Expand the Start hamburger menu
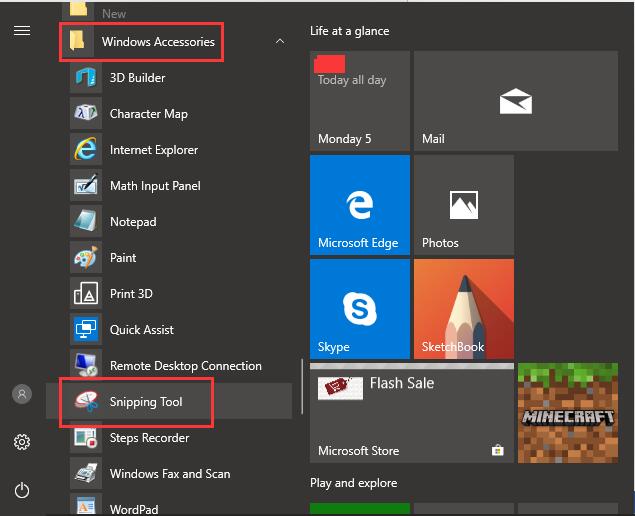This screenshot has height=516, width=635. (x=22, y=30)
